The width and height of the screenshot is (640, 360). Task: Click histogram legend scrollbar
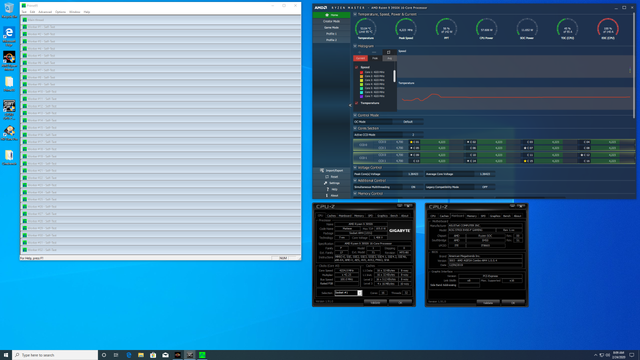(x=394, y=76)
